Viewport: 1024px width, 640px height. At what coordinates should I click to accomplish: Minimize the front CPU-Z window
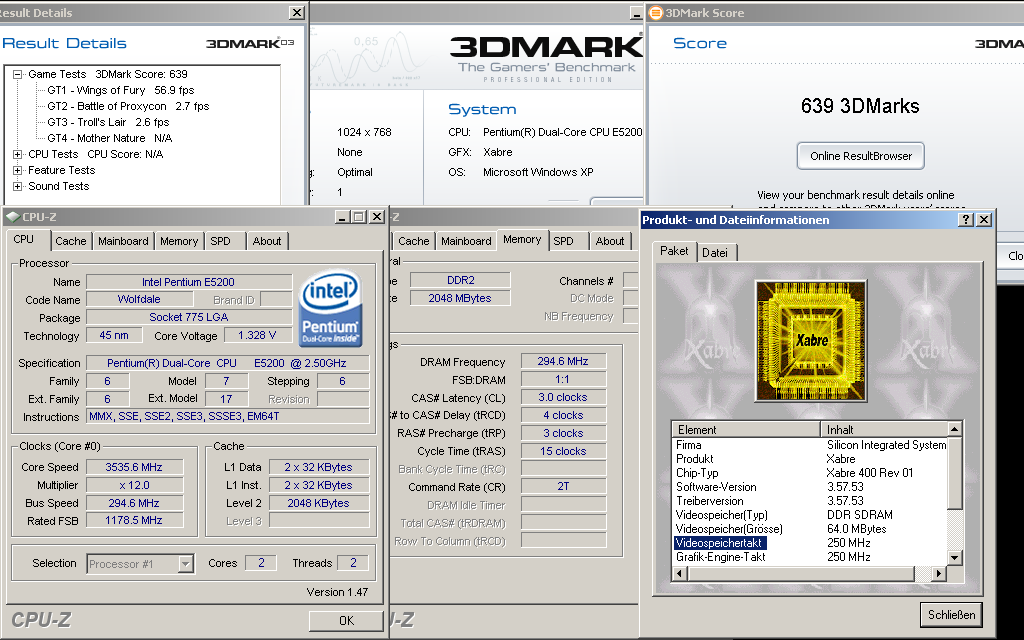pos(342,217)
